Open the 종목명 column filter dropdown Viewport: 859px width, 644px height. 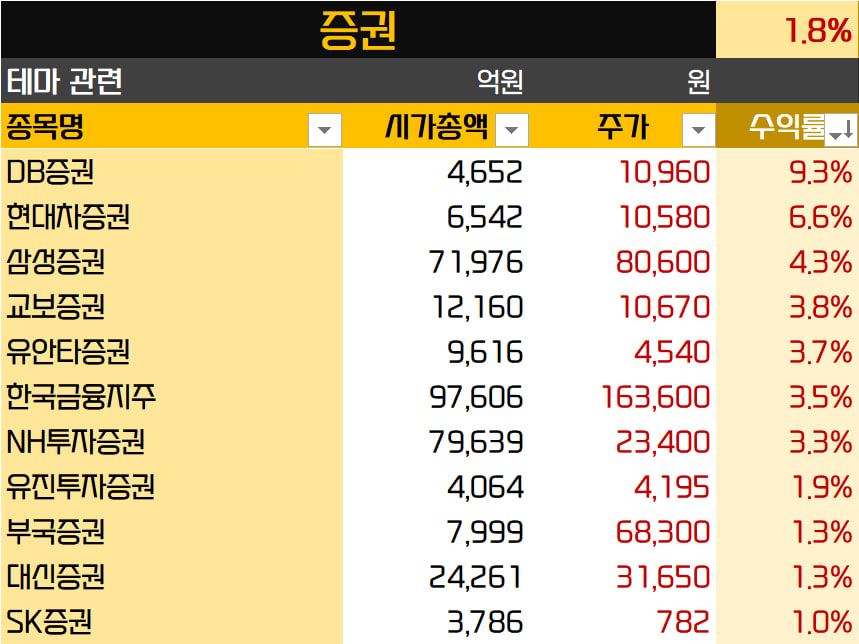pos(325,130)
